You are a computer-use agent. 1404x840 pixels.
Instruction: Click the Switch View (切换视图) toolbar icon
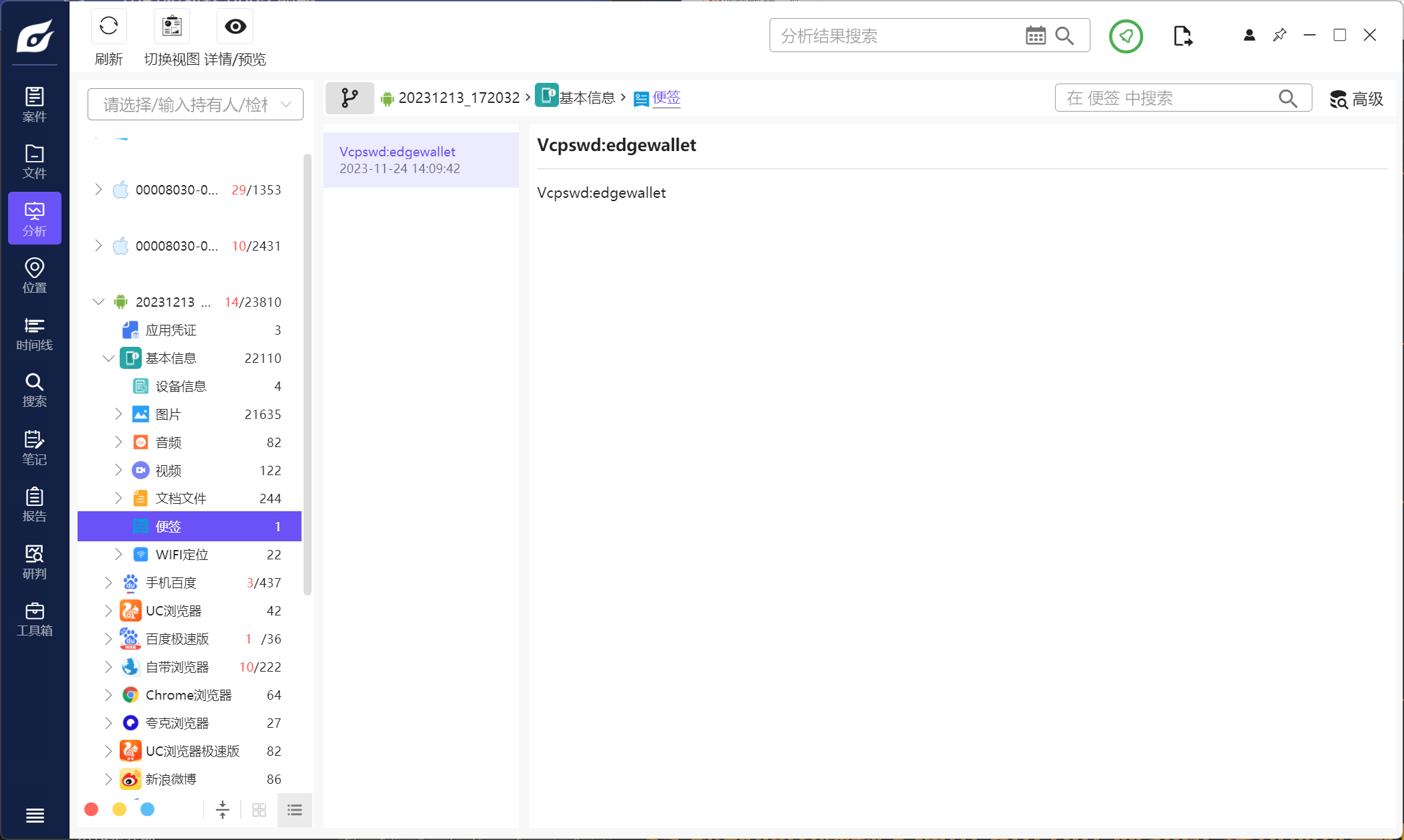coord(172,27)
